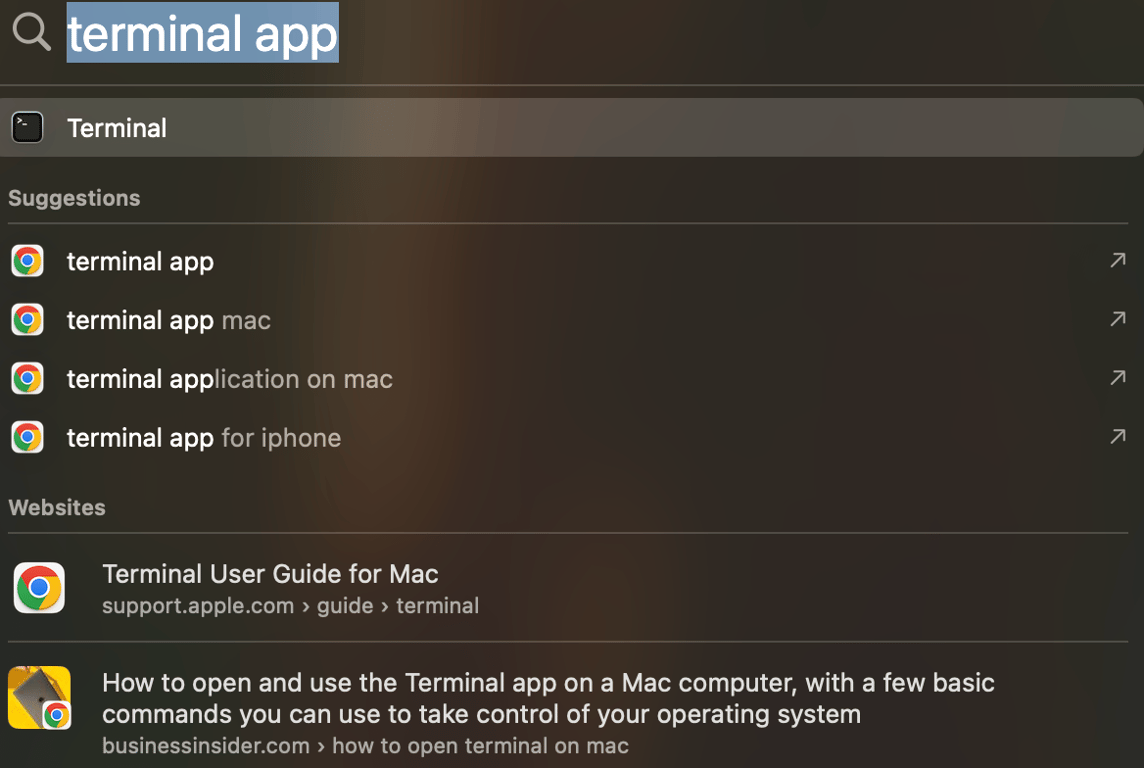Click the arrow beside 'terminal app for iphone'
The height and width of the screenshot is (768, 1144).
1118,437
